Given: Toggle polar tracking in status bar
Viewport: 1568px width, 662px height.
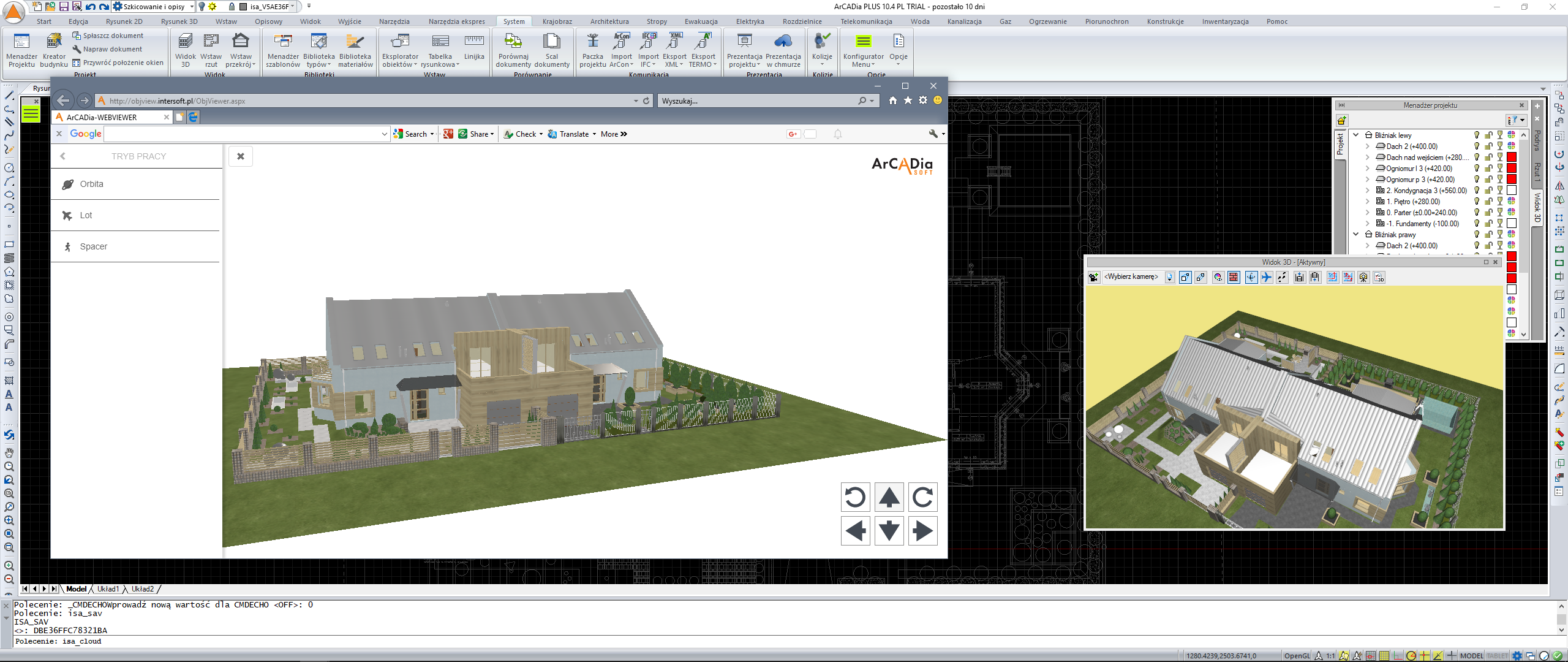Looking at the screenshot, I should pos(1411,656).
